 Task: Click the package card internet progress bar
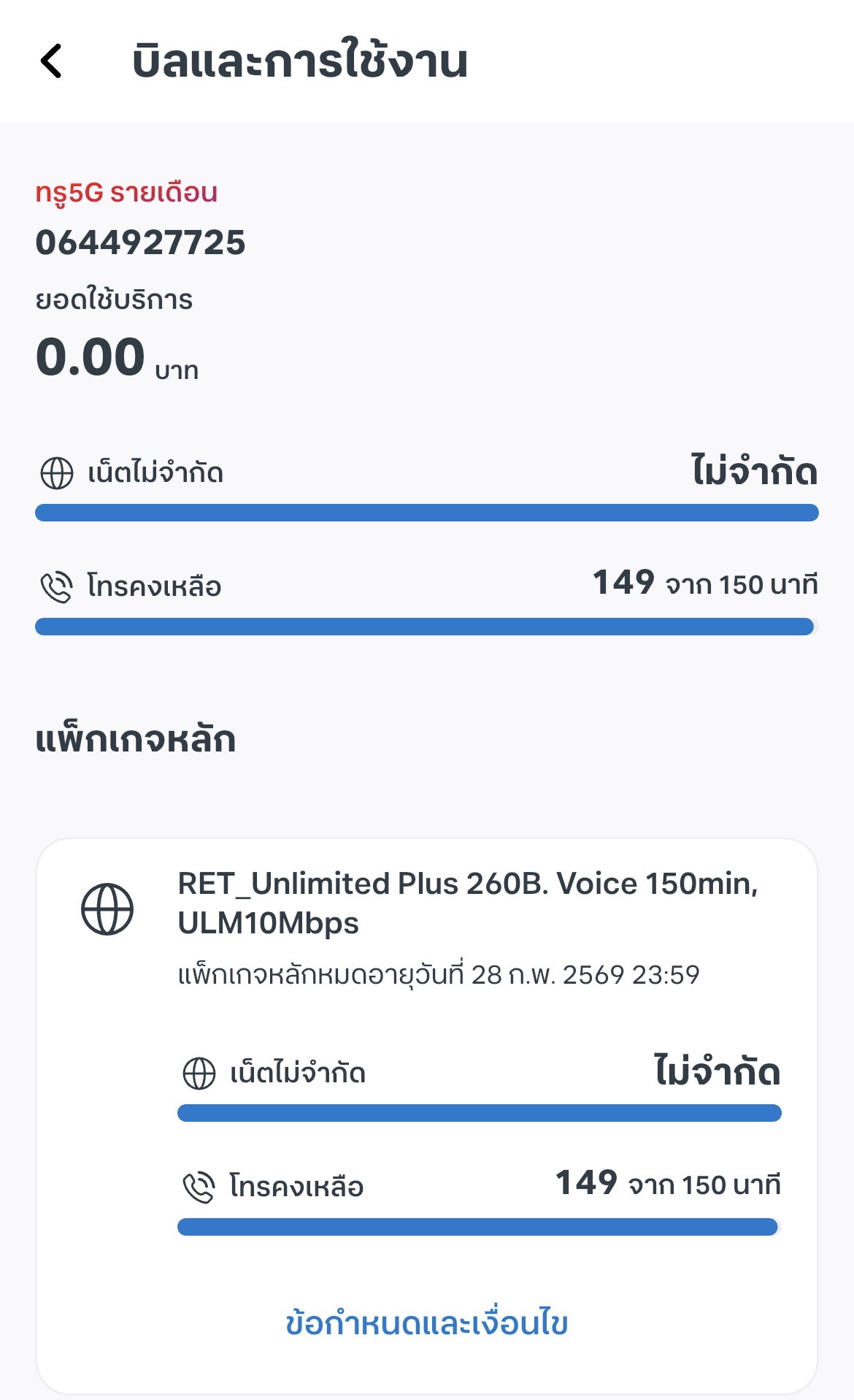point(479,1113)
